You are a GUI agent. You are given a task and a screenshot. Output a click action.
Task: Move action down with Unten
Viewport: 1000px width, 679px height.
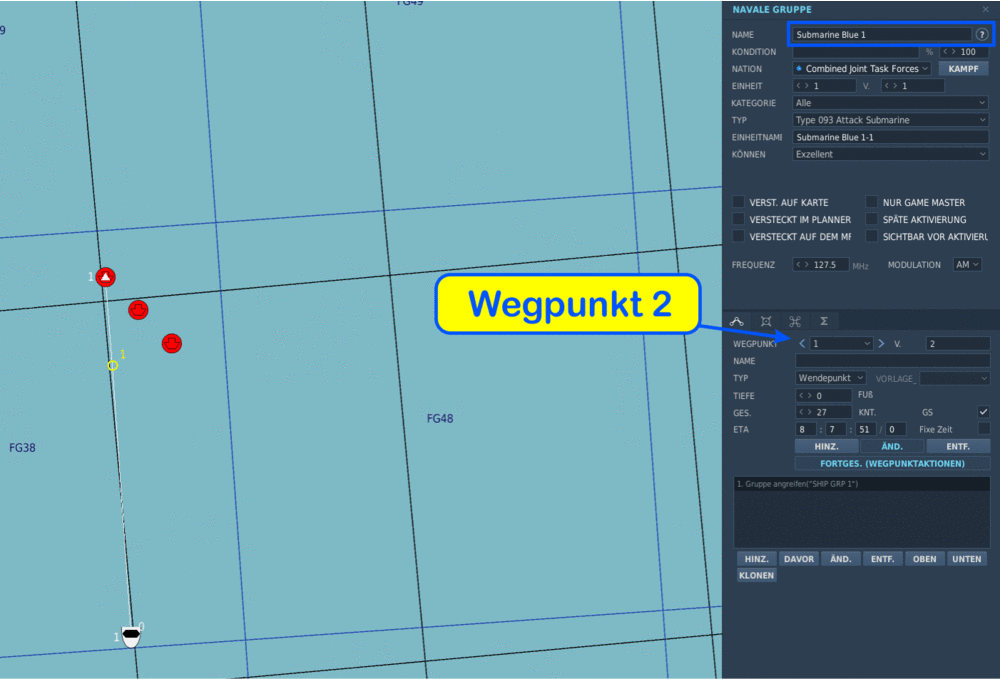[x=967, y=559]
